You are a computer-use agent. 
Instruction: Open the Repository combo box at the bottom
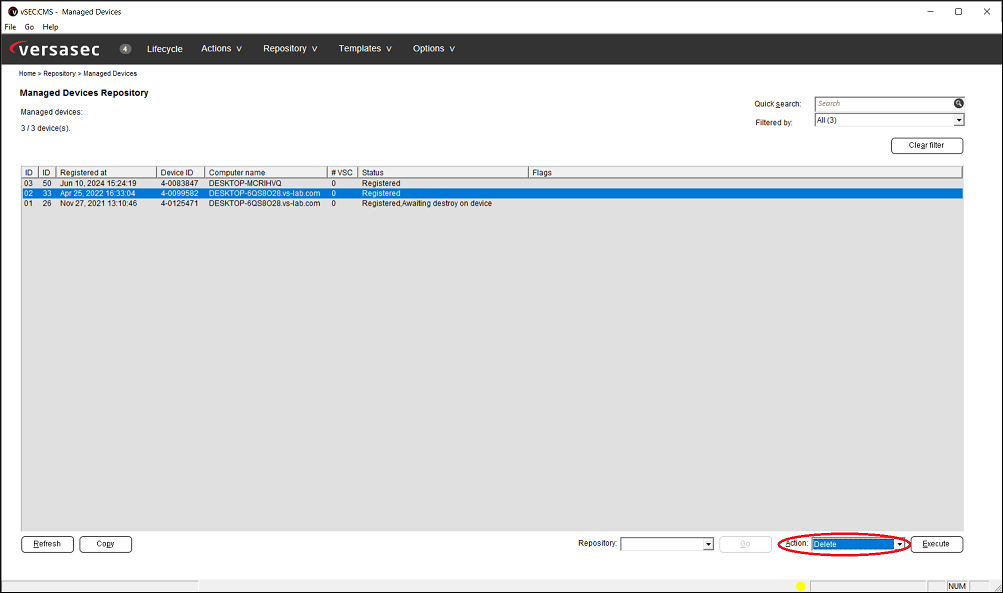667,544
